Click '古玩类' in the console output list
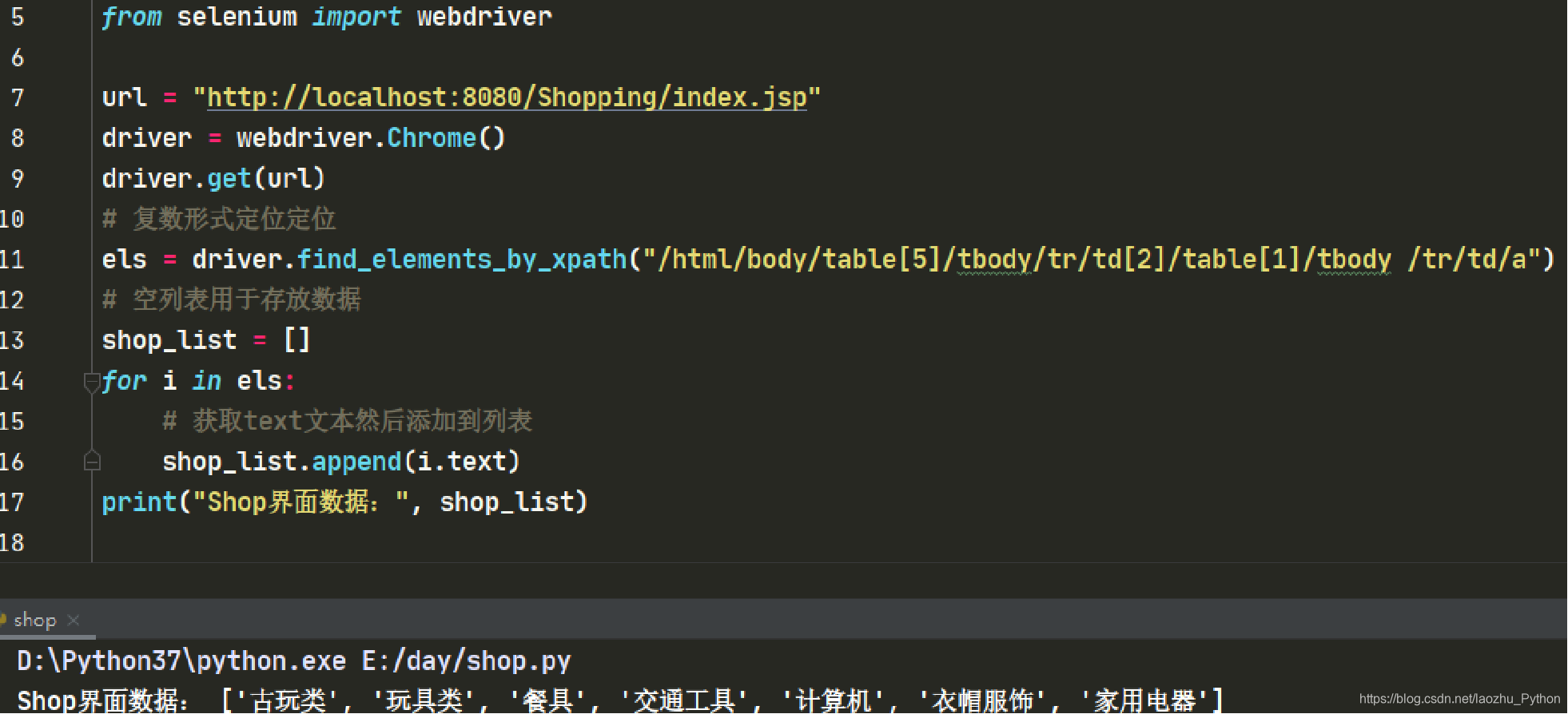 pos(289,700)
